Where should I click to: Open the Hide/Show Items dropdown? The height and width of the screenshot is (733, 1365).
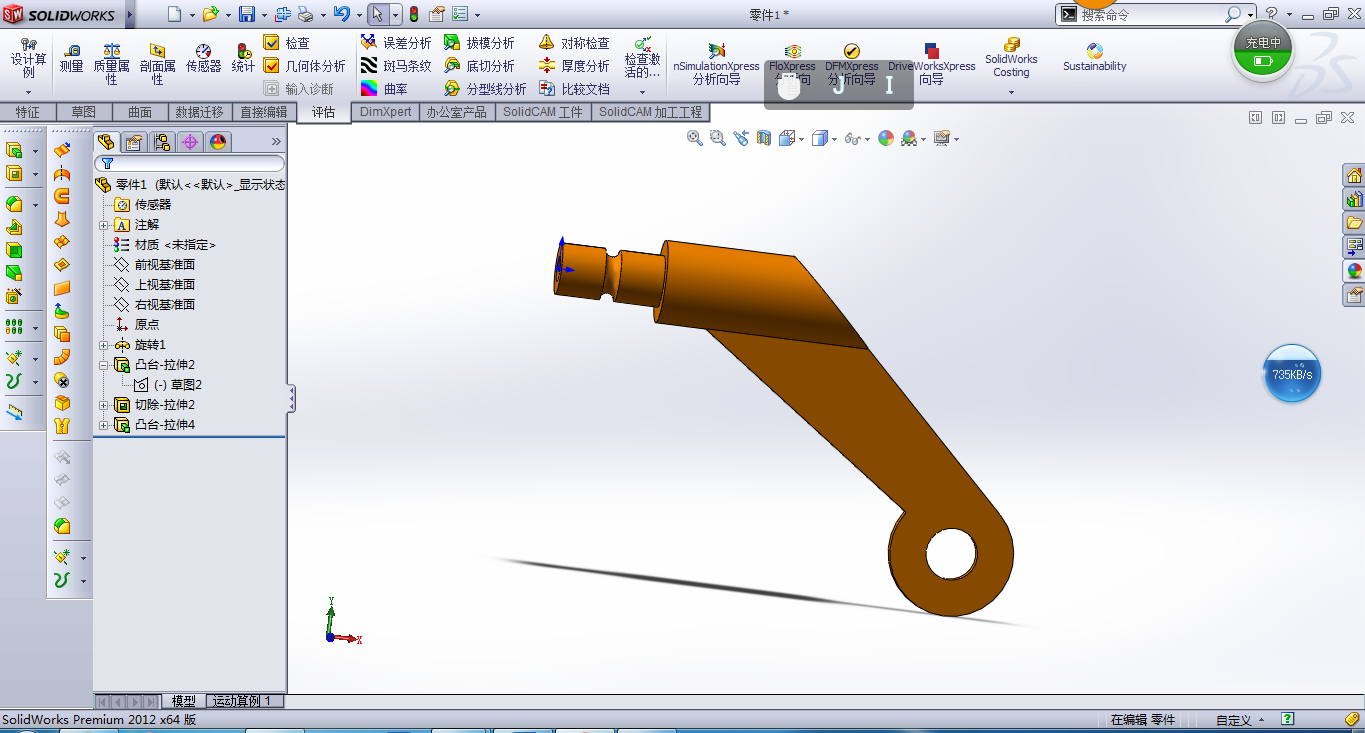click(x=866, y=139)
